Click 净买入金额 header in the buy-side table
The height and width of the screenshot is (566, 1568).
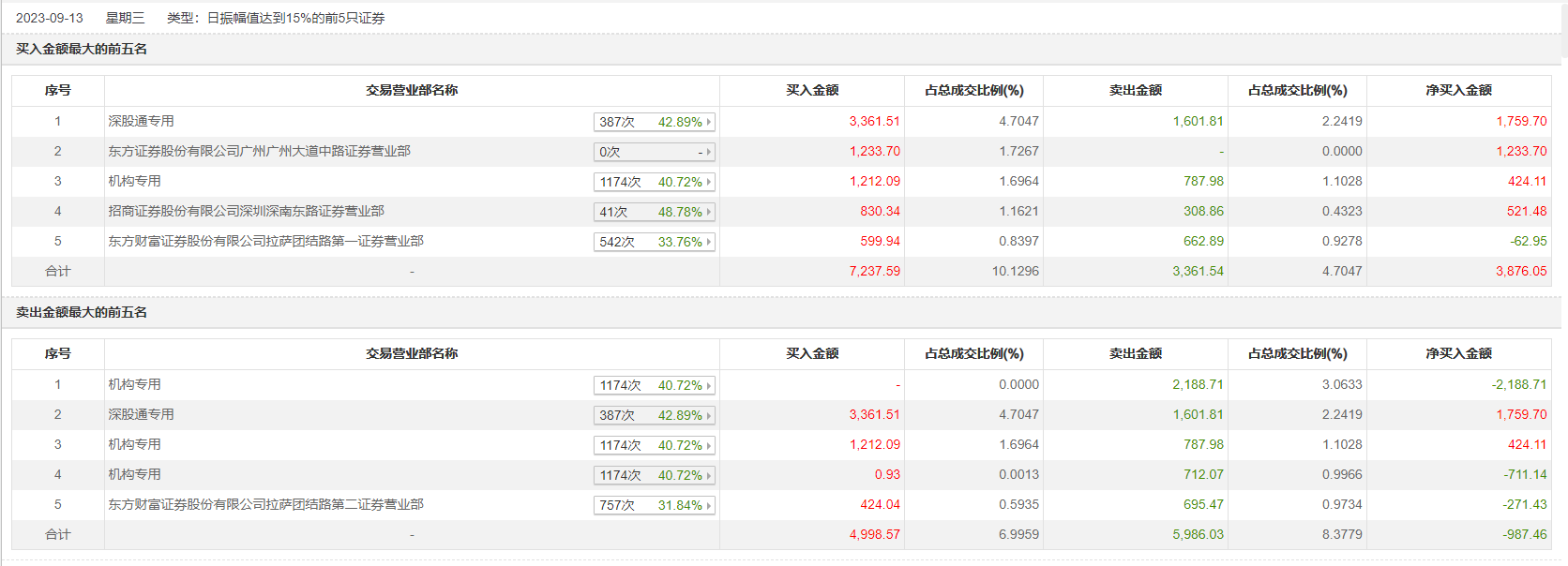pos(1458,90)
